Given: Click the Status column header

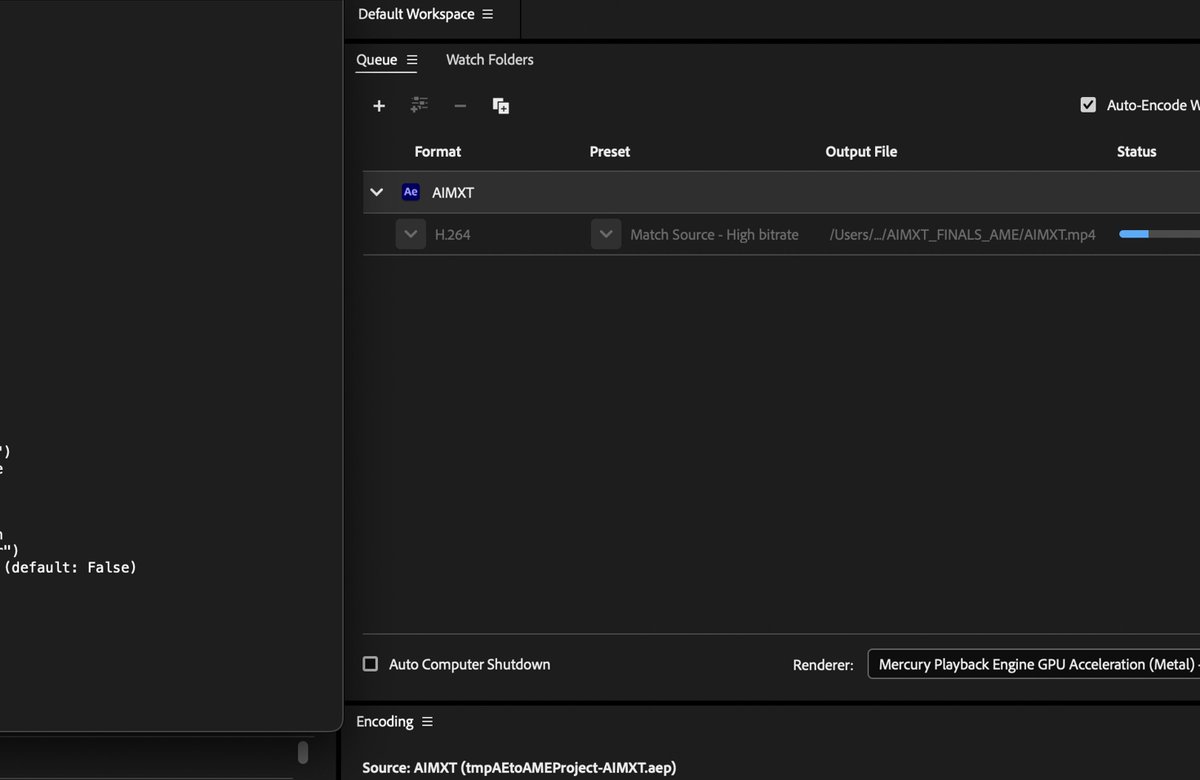Looking at the screenshot, I should tap(1137, 152).
